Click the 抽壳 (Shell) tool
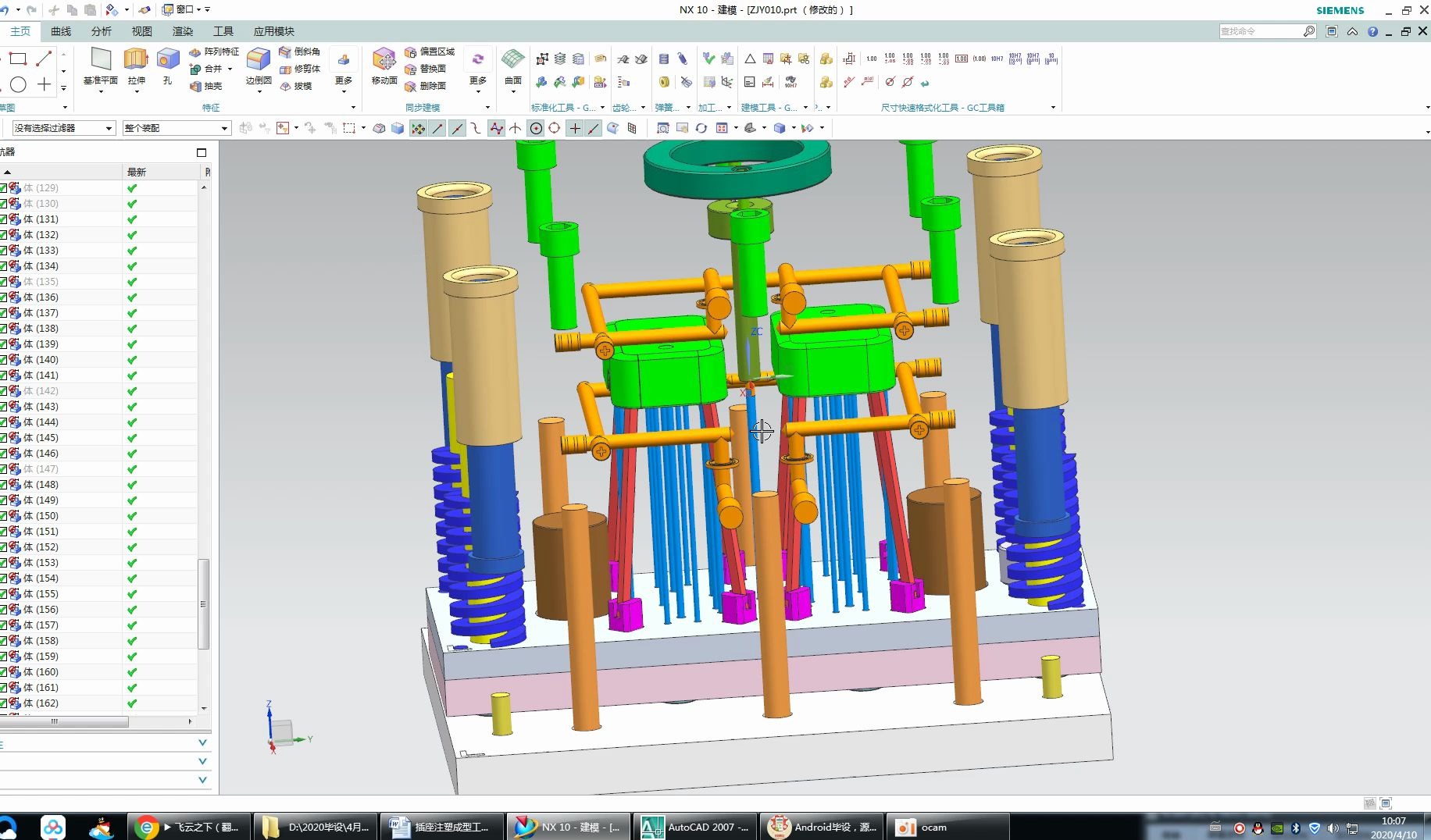1431x840 pixels. (x=206, y=87)
